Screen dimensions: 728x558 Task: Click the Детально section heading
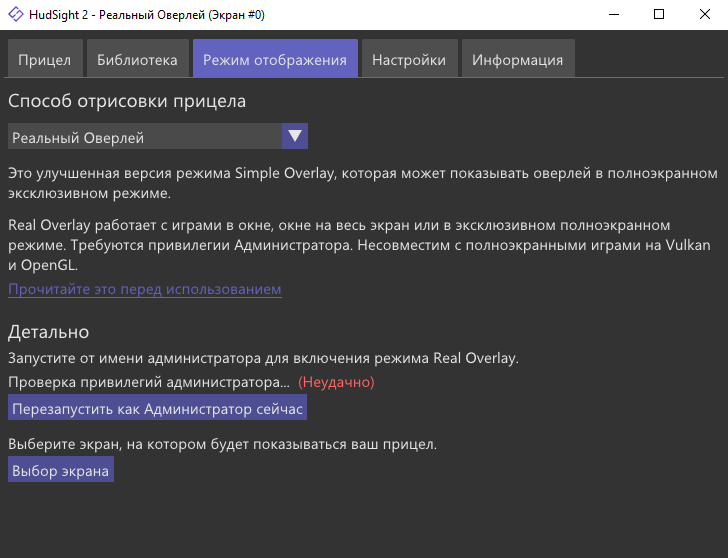48,331
